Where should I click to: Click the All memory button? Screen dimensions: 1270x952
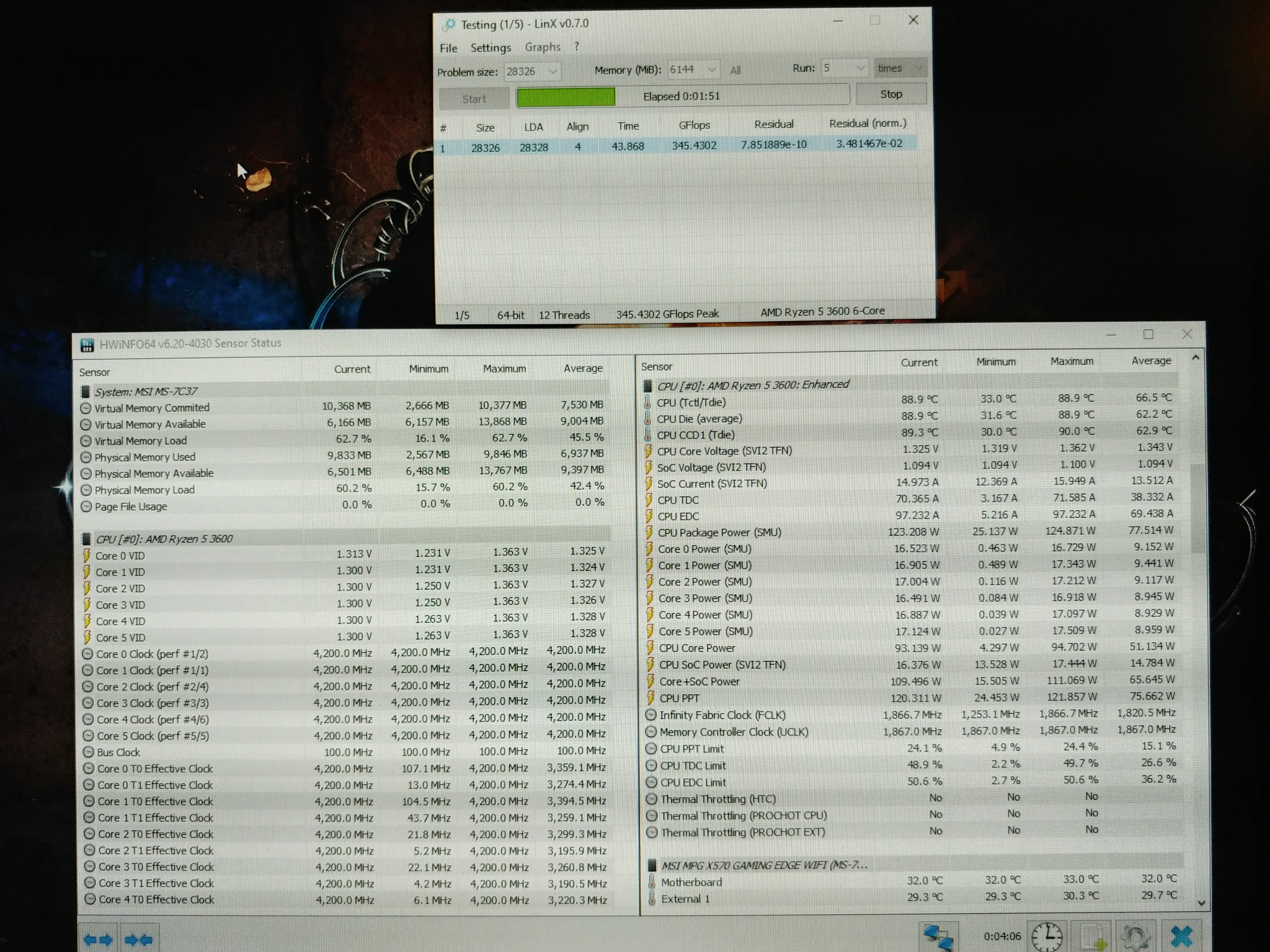(x=735, y=71)
